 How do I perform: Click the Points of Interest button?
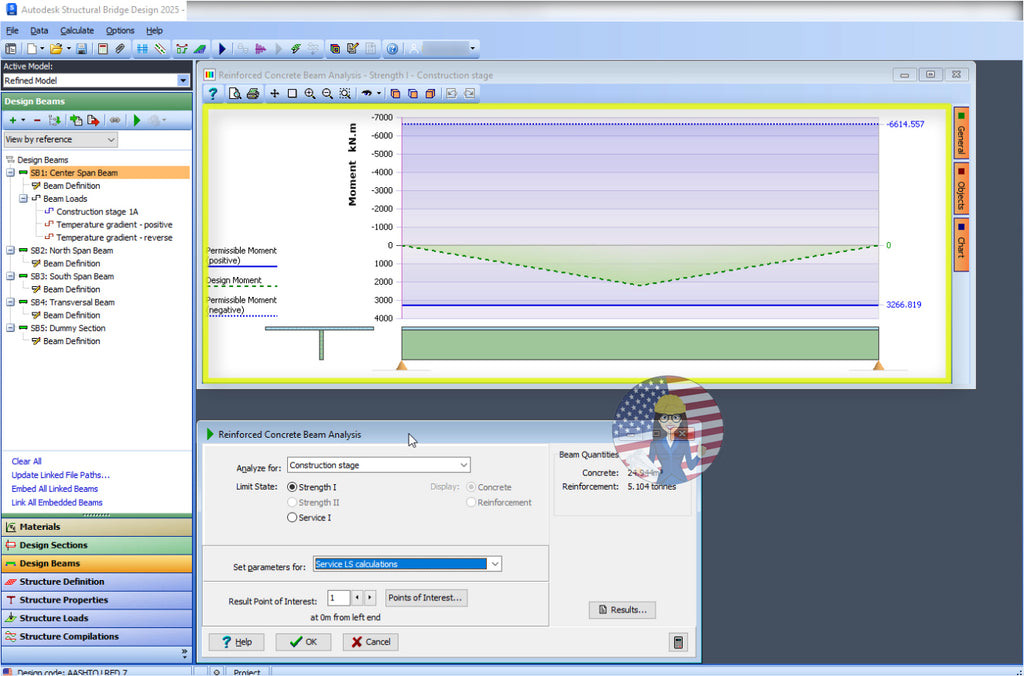pyautogui.click(x=426, y=597)
